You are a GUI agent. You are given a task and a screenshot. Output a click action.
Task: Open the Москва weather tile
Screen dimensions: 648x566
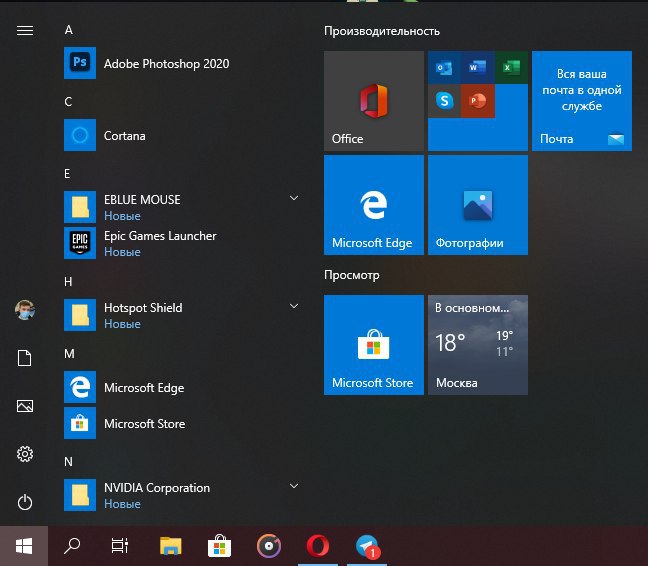tap(478, 345)
